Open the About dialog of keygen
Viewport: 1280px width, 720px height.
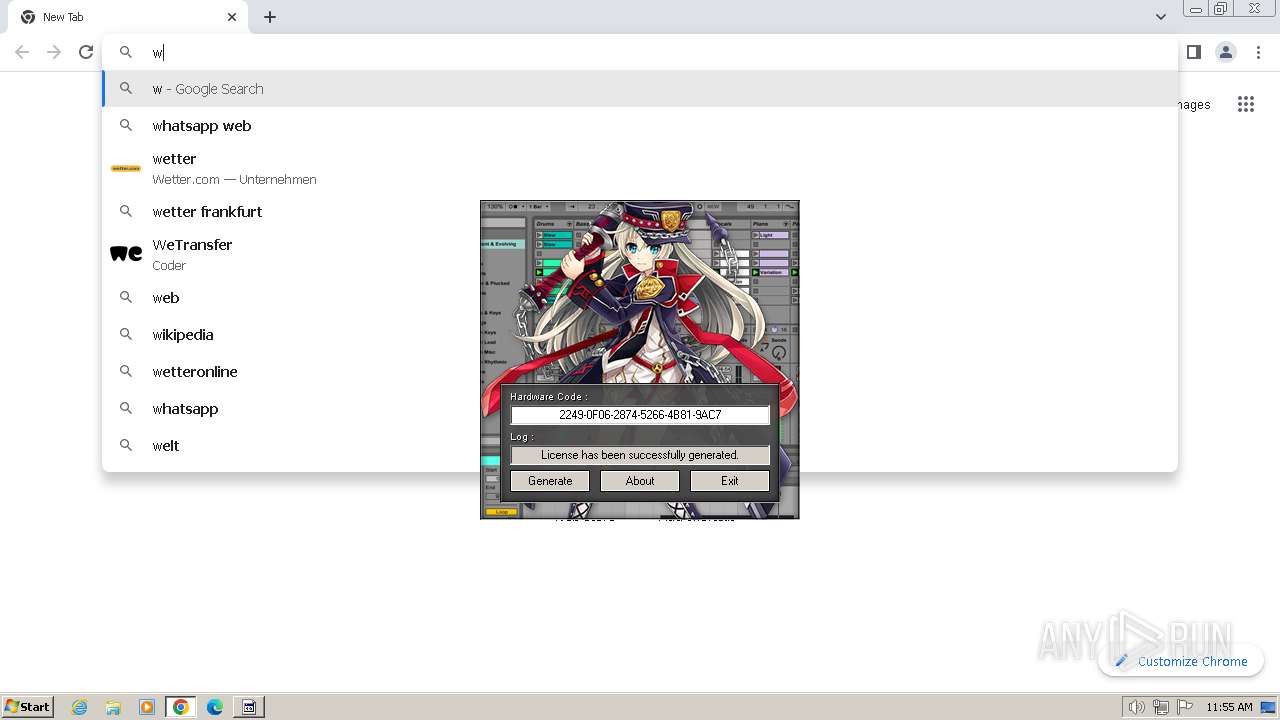pos(640,481)
